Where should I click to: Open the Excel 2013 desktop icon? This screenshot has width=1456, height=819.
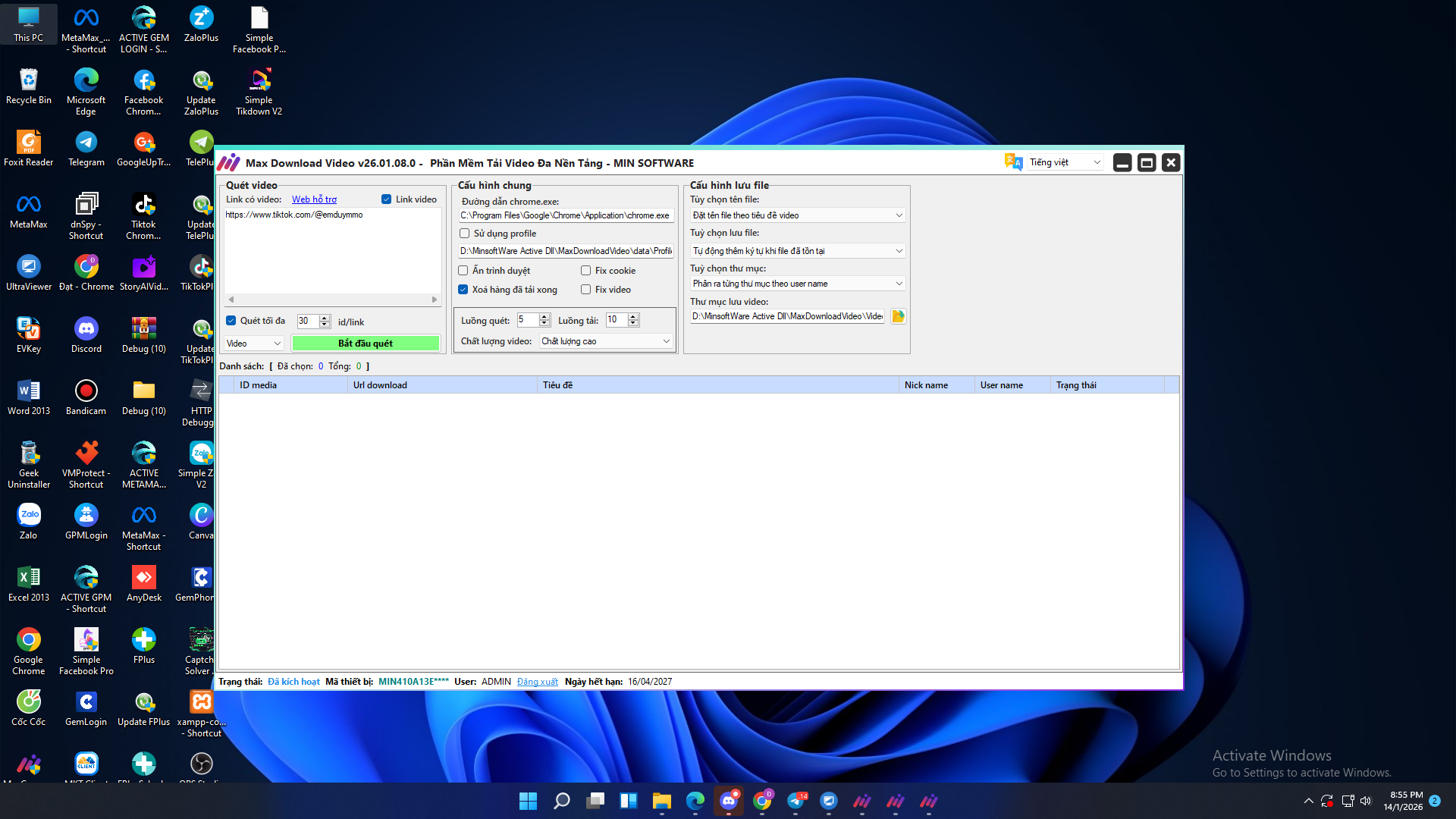coord(29,584)
